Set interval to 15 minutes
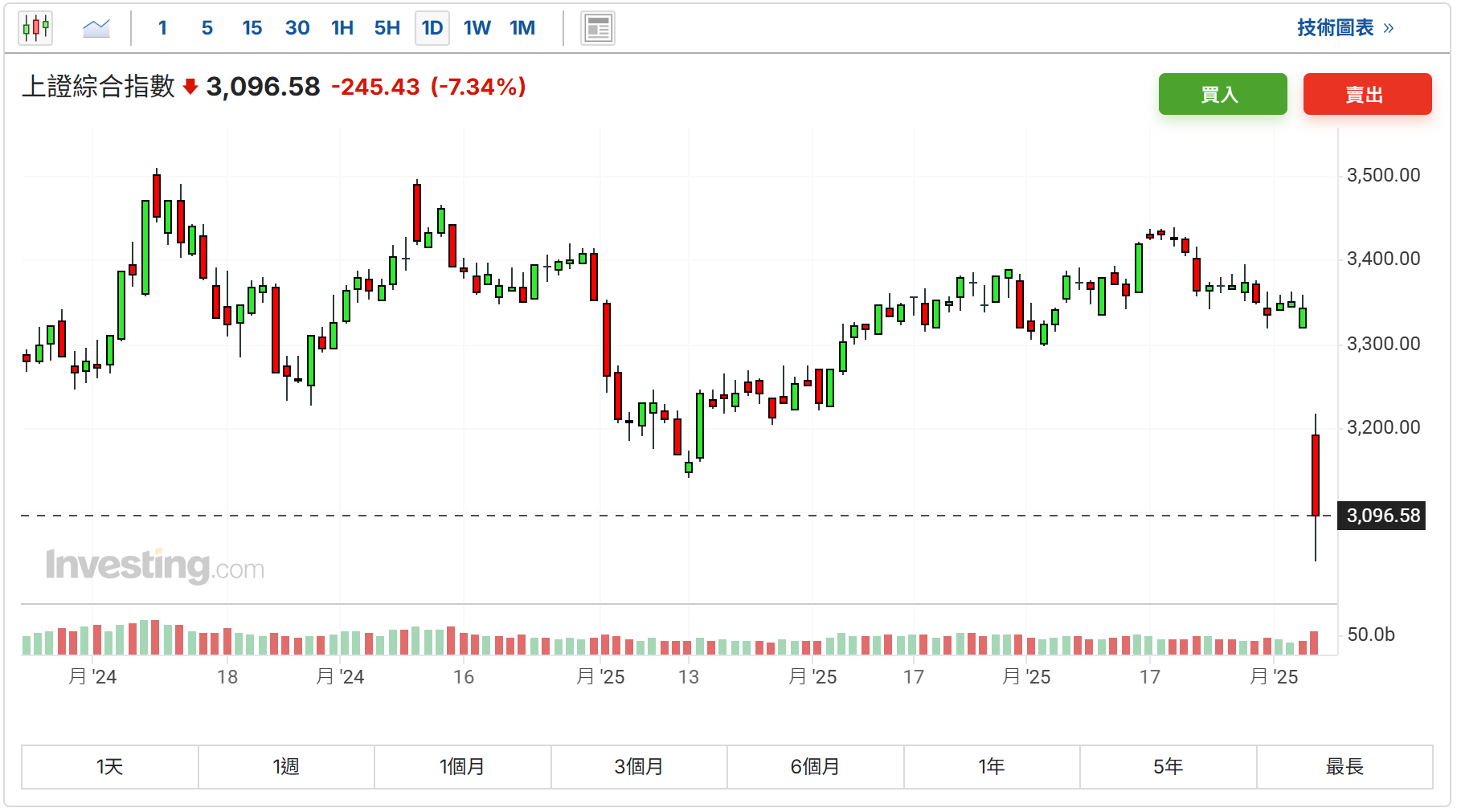This screenshot has height=812, width=1457. point(252,28)
